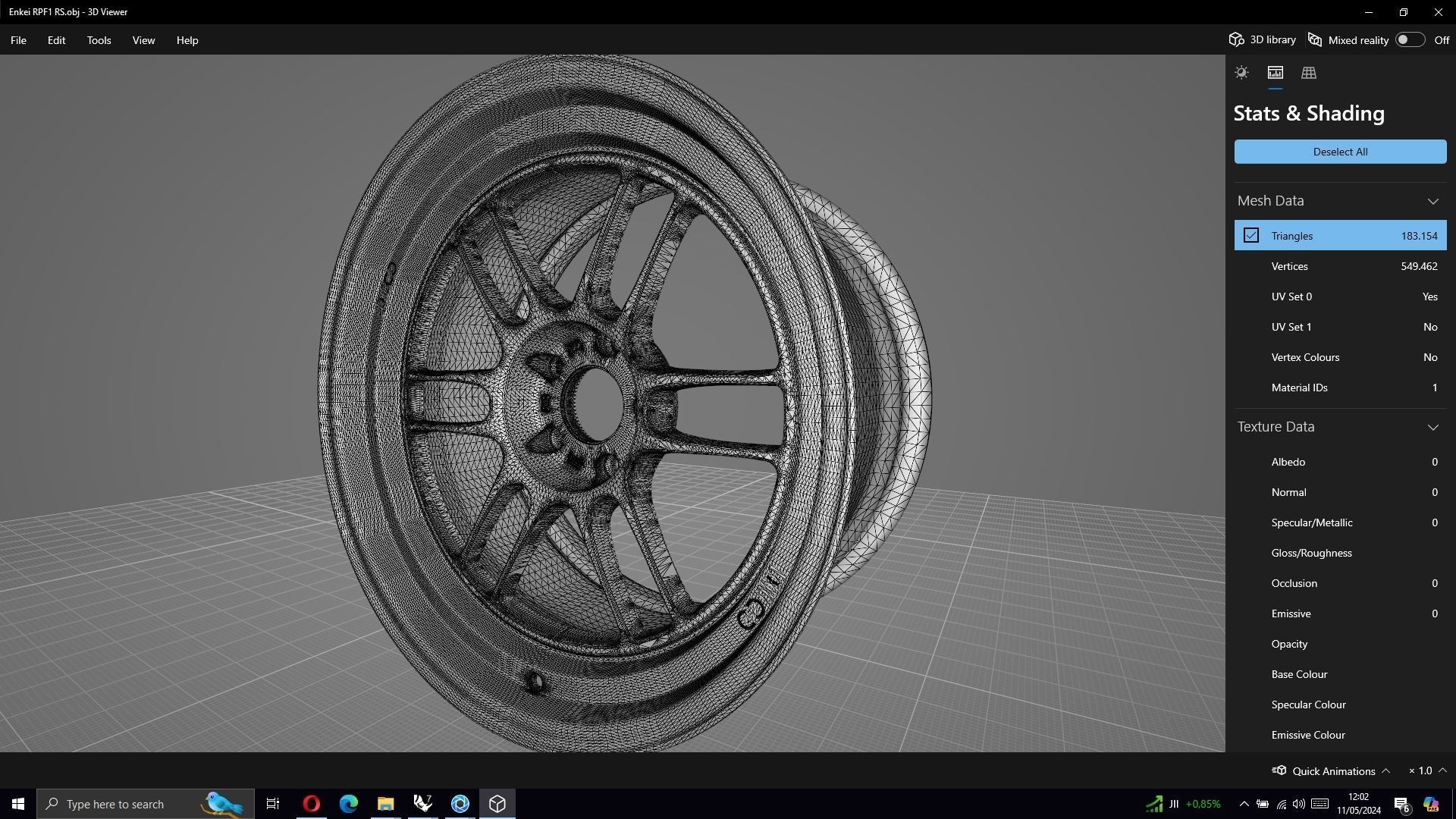Image resolution: width=1456 pixels, height=819 pixels.
Task: Select the Vertex Colours row
Action: [x=1340, y=357]
